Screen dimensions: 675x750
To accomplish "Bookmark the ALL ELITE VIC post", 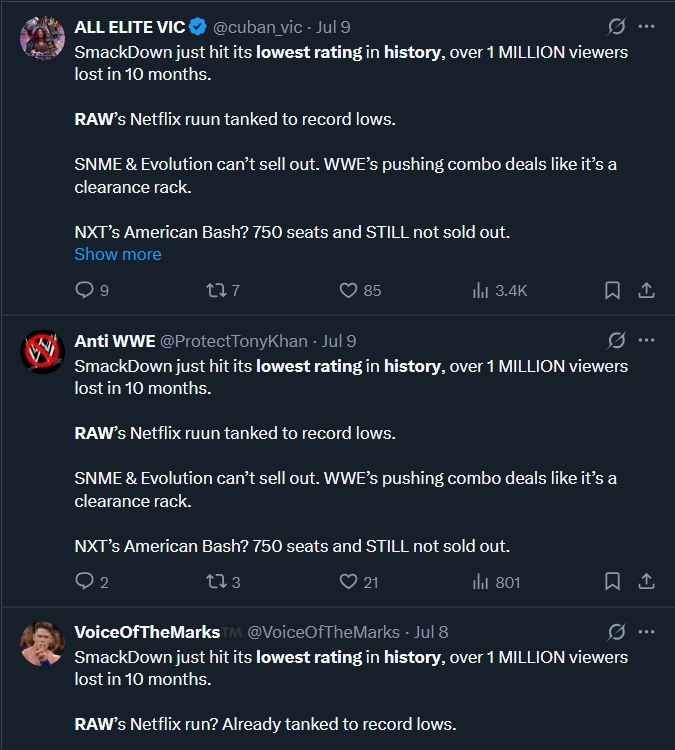I will (613, 291).
